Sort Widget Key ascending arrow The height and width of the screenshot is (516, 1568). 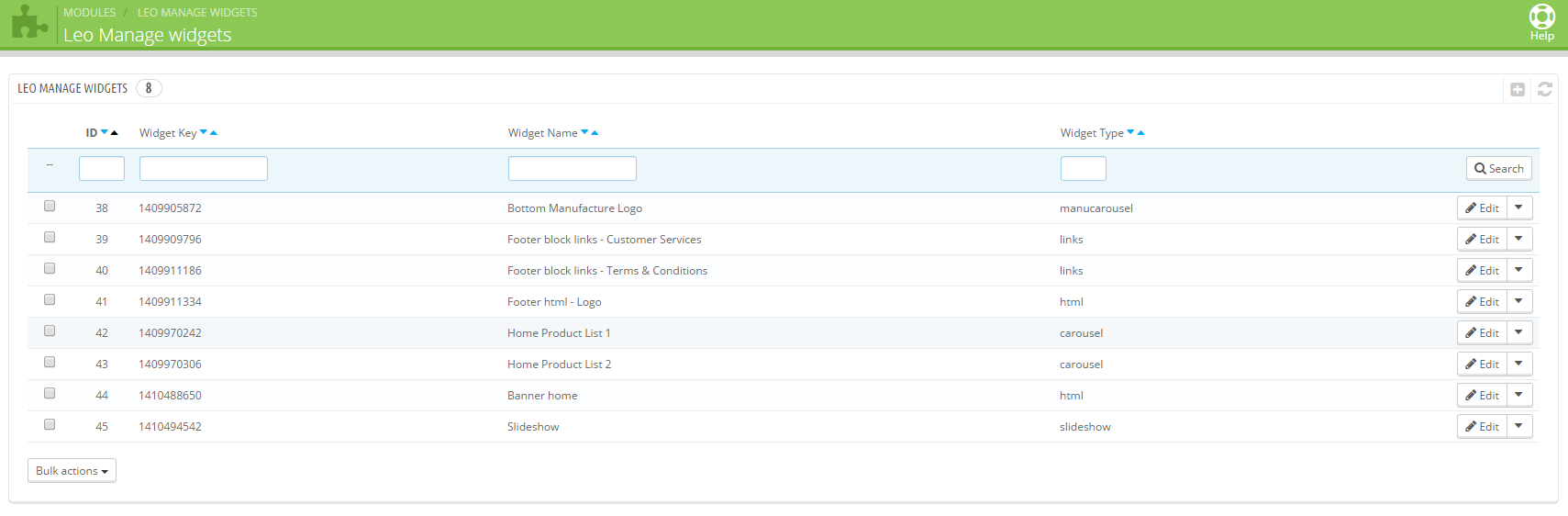coord(214,133)
